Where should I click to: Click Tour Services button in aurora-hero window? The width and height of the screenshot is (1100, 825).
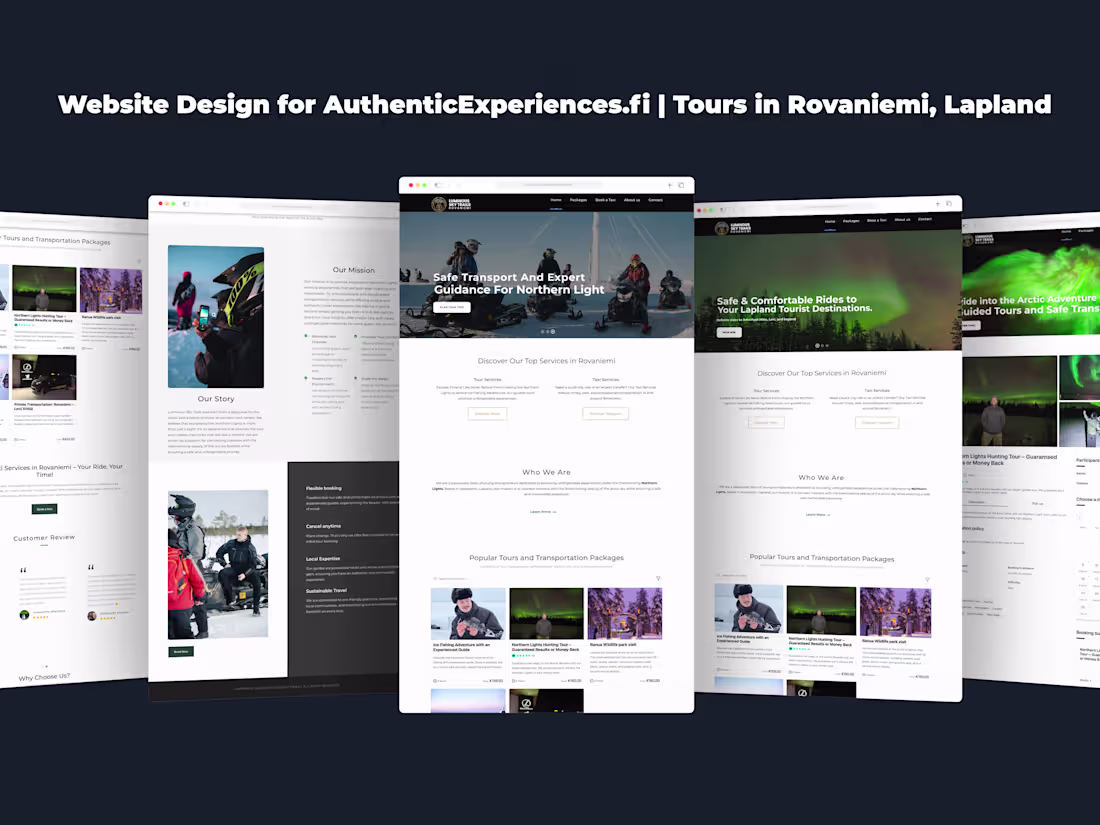click(x=766, y=422)
